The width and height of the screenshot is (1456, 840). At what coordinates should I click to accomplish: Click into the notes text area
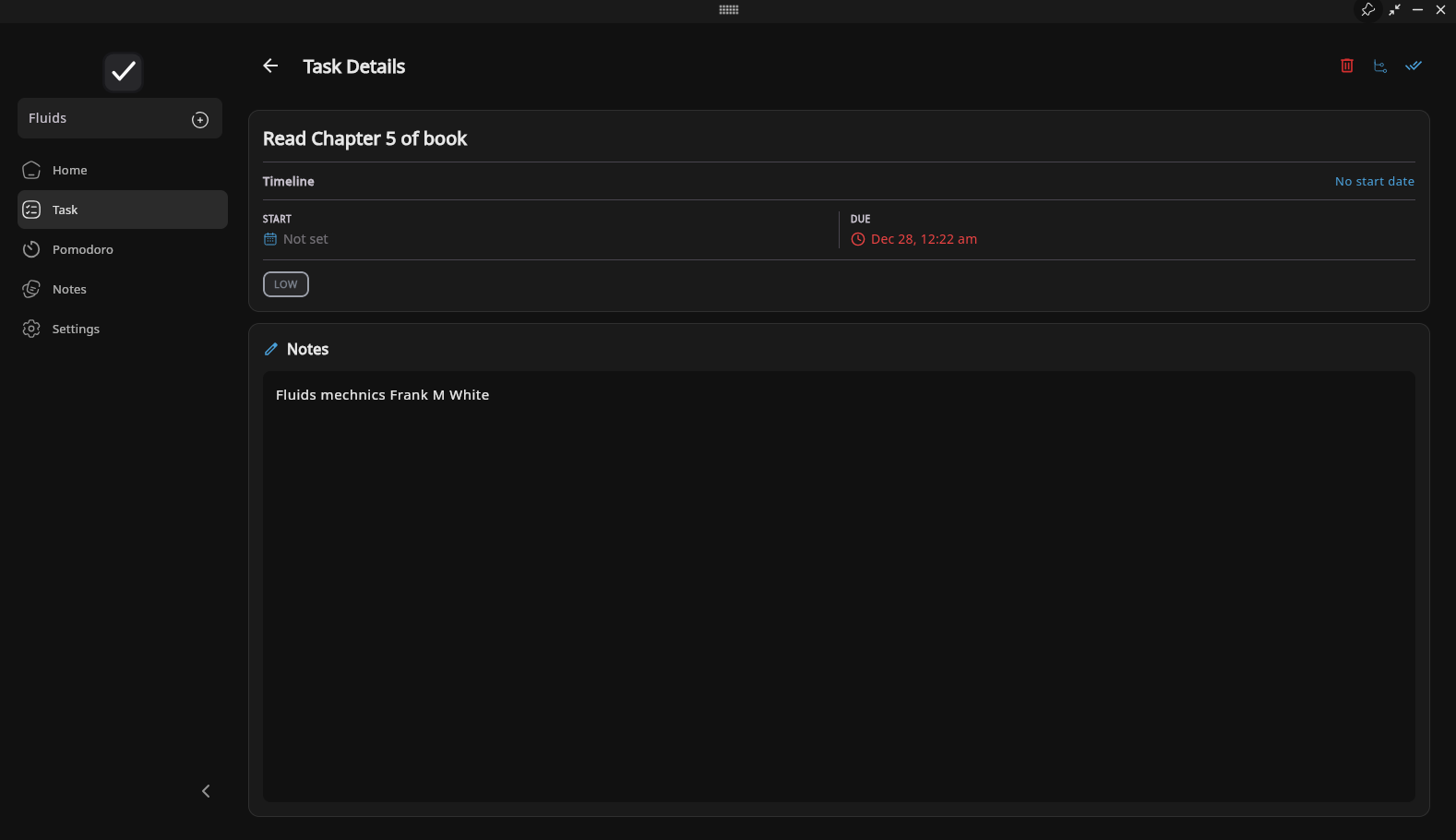[839, 586]
